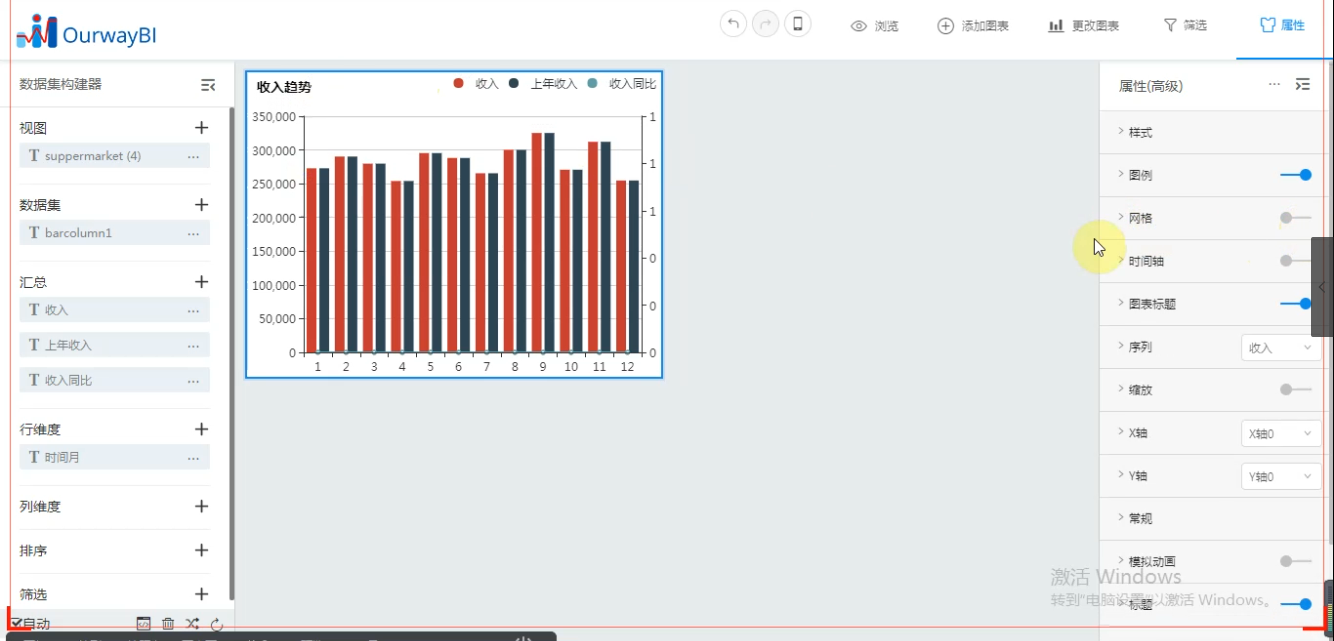This screenshot has width=1334, height=641.
Task: Open more options for barcolumn1
Action: [x=193, y=233]
